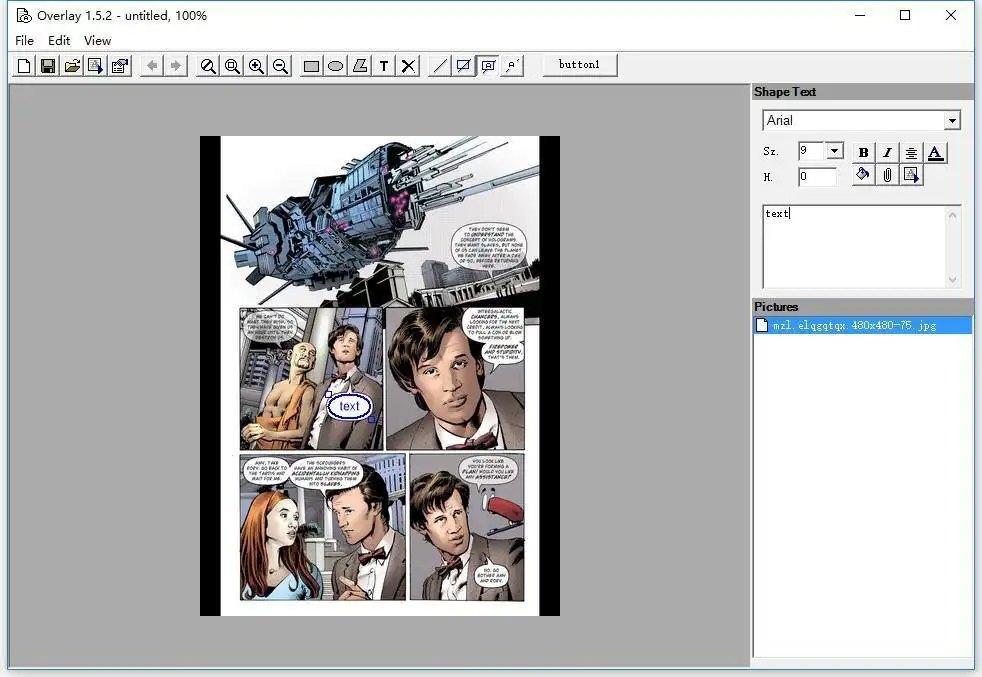Maximize the Overlay window
The image size is (982, 677).
point(905,16)
